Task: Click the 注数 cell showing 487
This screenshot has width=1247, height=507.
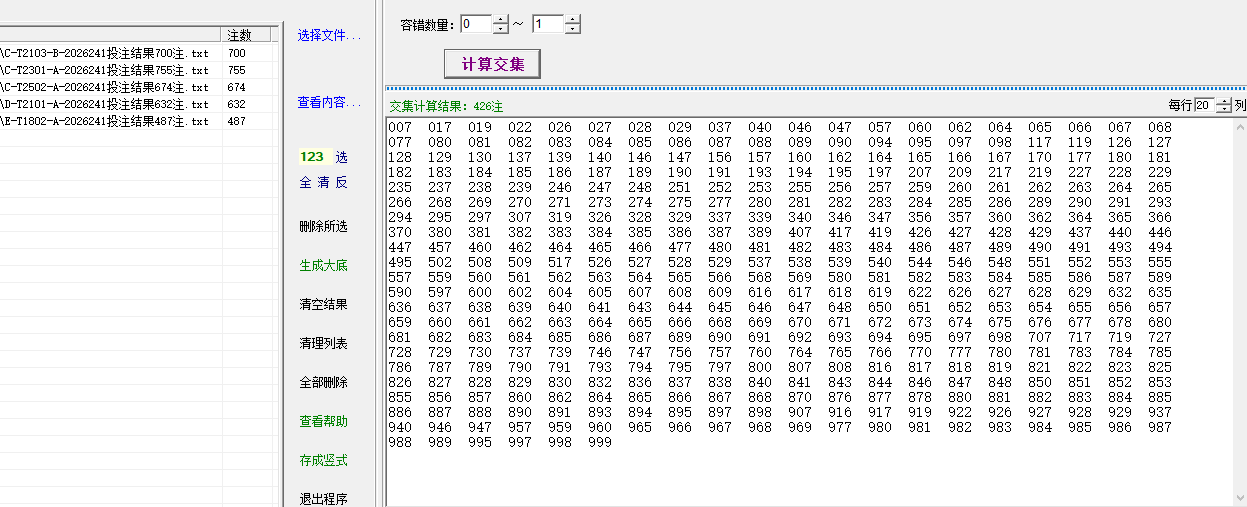Action: 236,121
